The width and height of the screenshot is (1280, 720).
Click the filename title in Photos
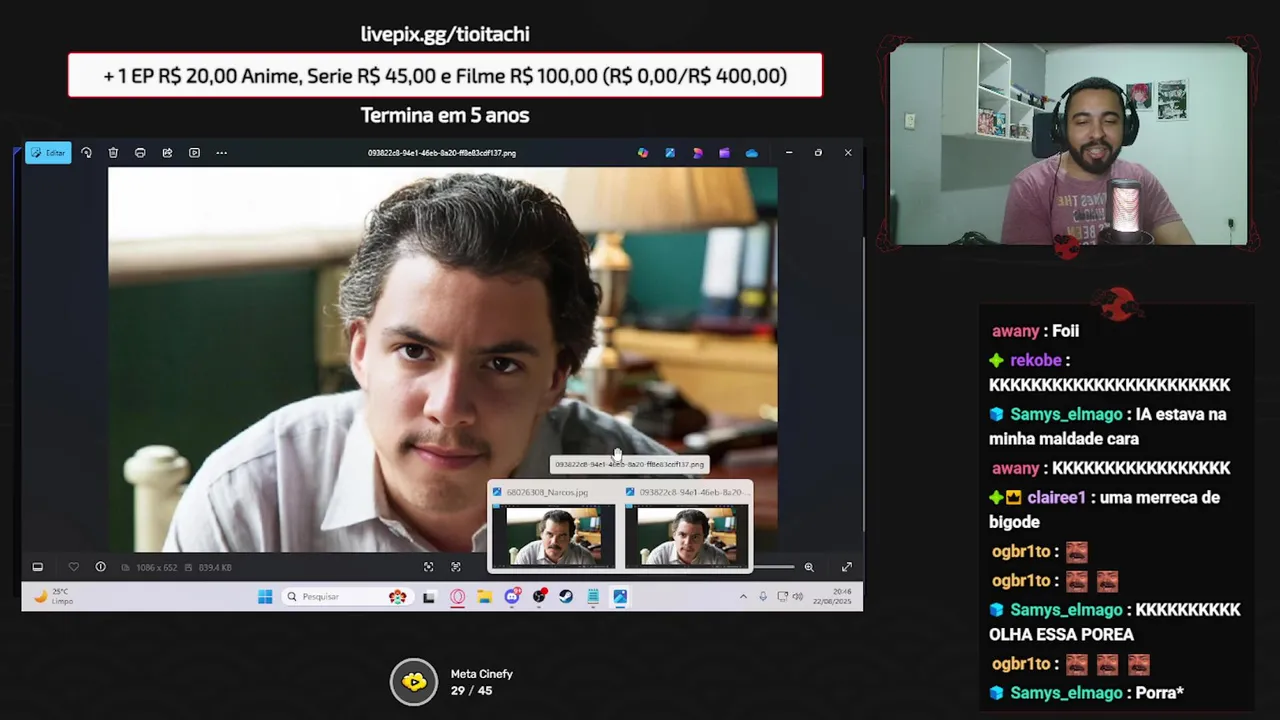coord(442,153)
